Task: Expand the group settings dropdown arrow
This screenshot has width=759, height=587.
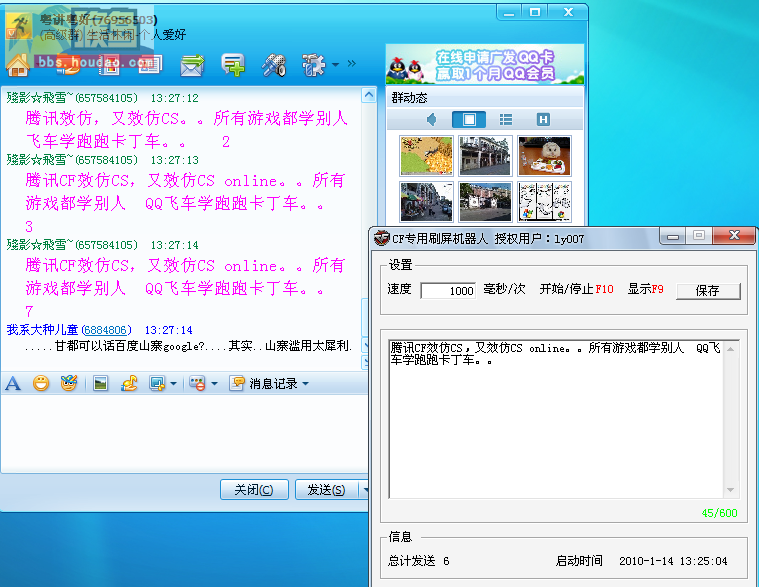Action: [335, 64]
